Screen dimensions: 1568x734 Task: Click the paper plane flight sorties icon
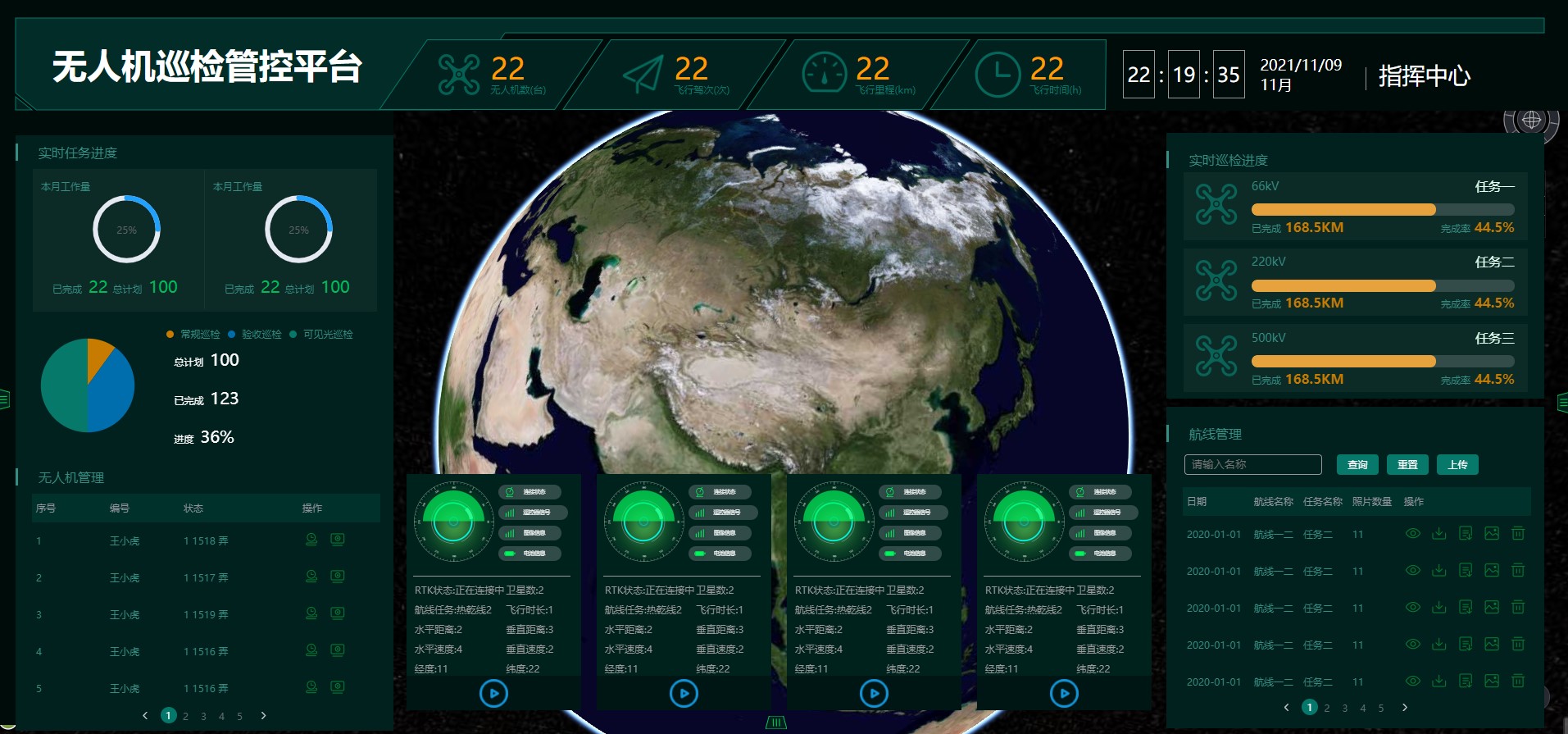point(643,75)
